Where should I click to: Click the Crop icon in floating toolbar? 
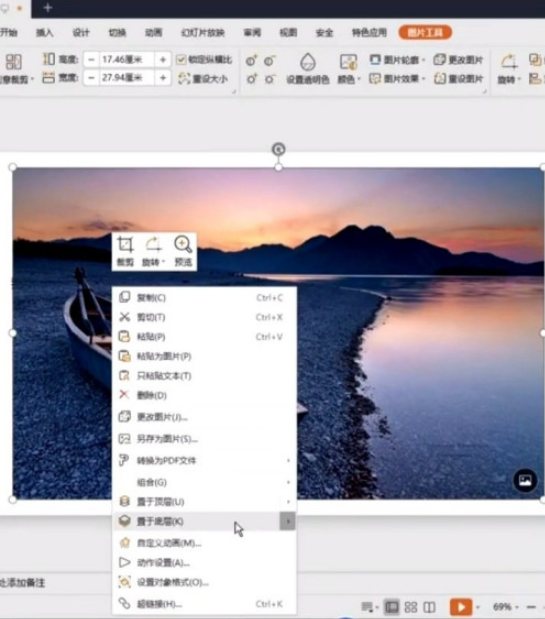125,245
